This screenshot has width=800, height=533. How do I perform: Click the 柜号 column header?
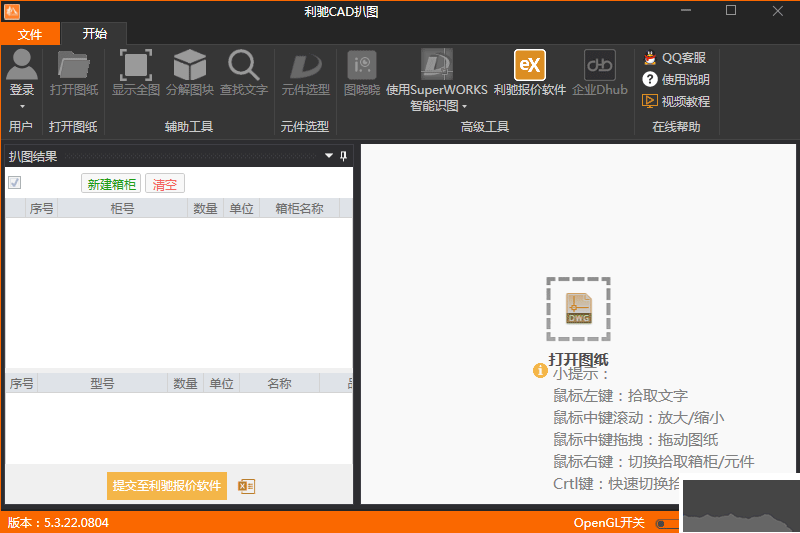point(122,208)
